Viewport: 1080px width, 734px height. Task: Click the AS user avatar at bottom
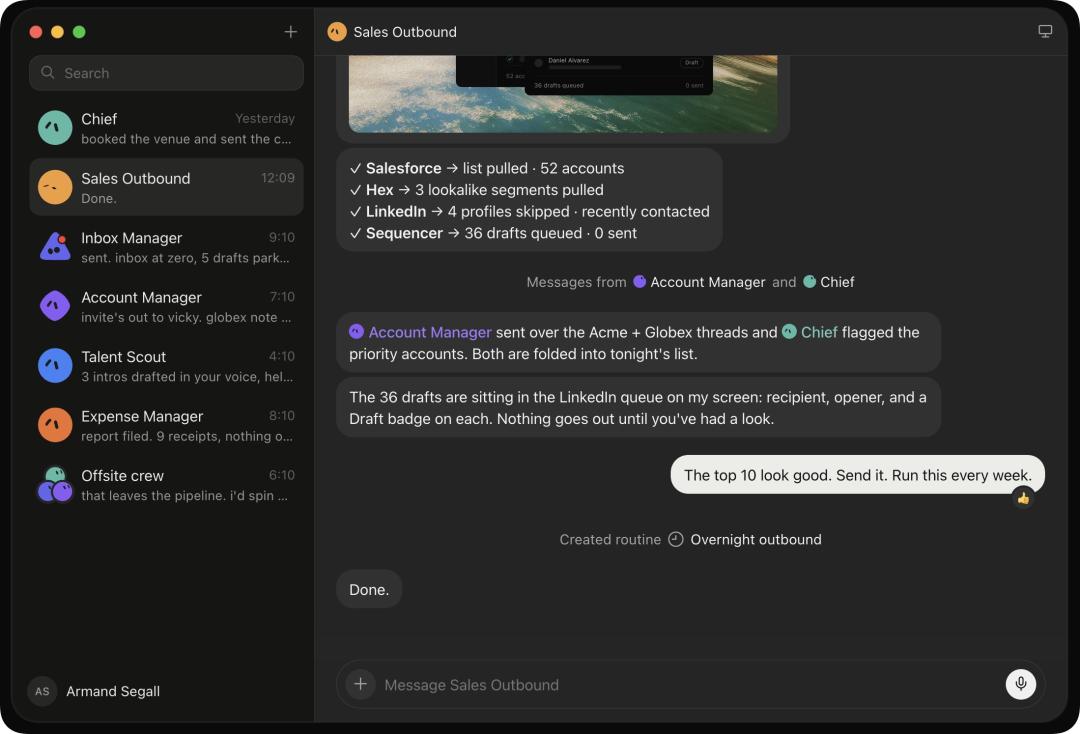(42, 691)
